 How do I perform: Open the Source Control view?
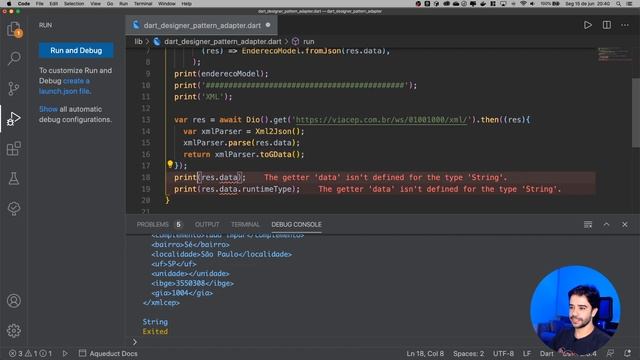click(14, 88)
